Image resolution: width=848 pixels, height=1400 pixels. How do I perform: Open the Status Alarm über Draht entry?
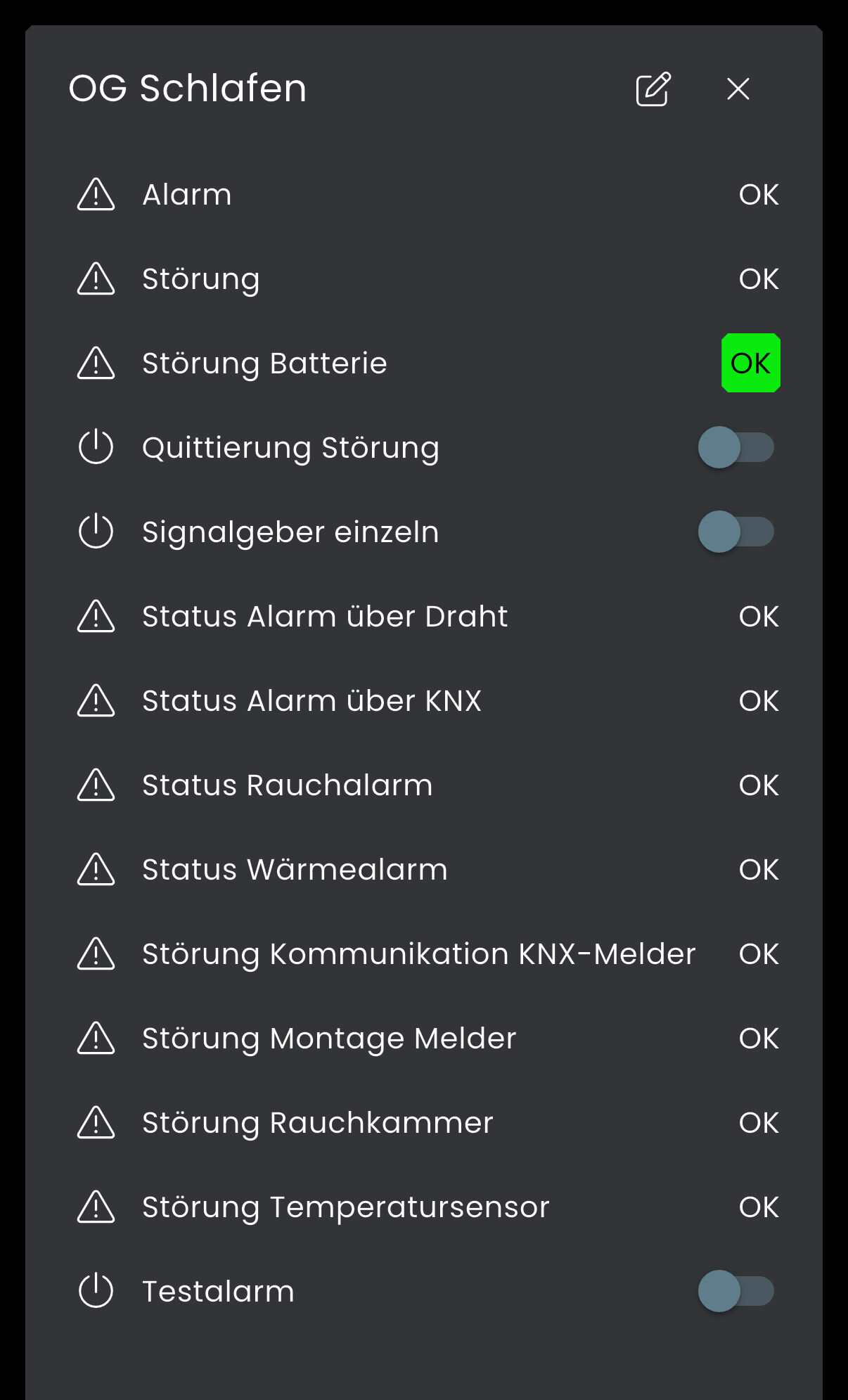(x=324, y=617)
